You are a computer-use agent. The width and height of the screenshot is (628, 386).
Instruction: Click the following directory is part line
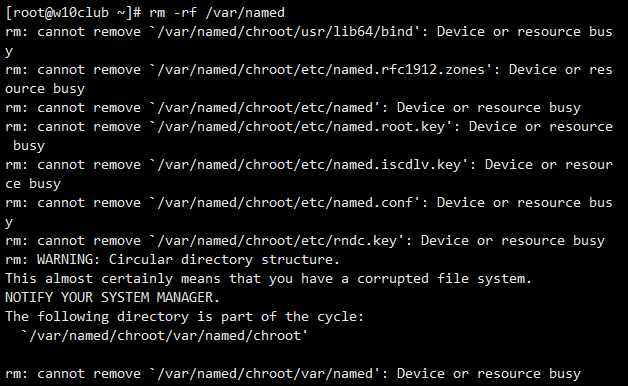pos(185,317)
